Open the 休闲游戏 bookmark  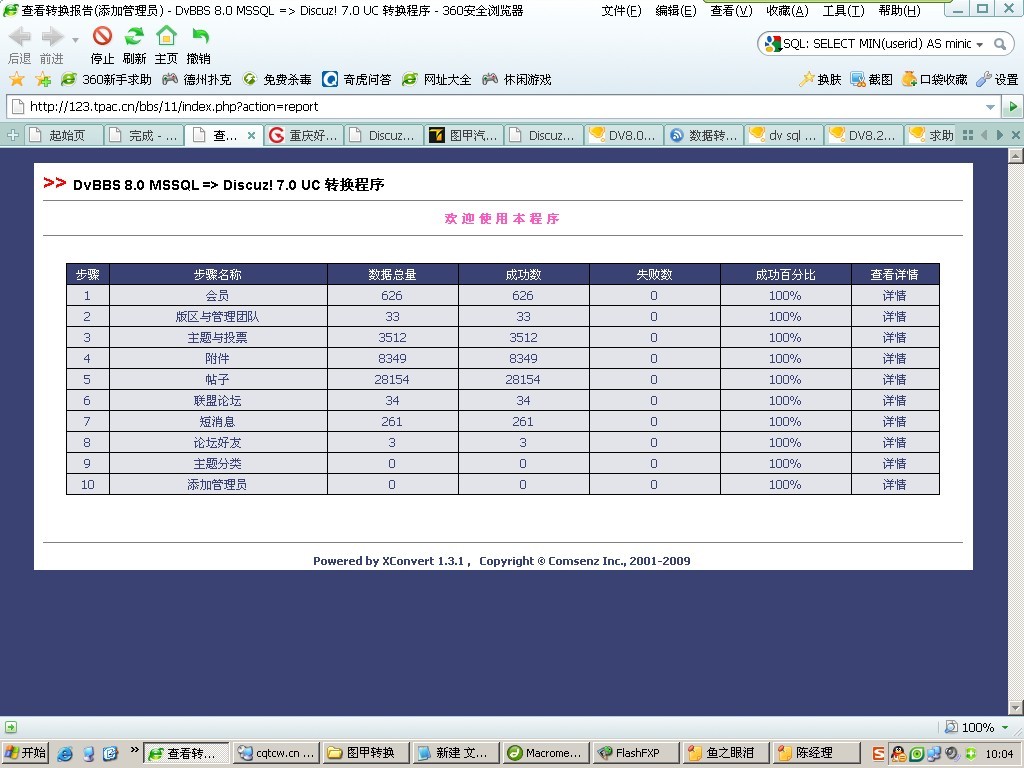[517, 80]
